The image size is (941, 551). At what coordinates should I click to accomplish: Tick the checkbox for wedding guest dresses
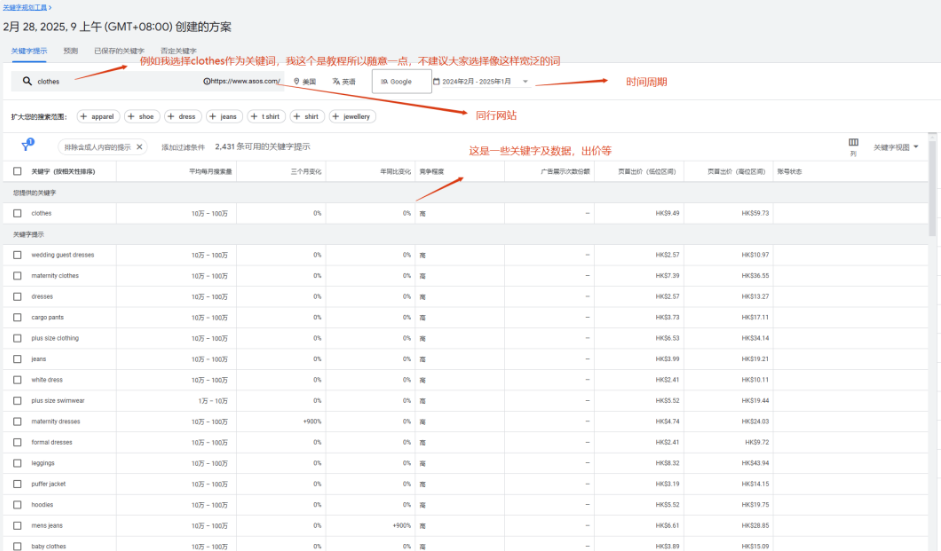click(x=17, y=255)
